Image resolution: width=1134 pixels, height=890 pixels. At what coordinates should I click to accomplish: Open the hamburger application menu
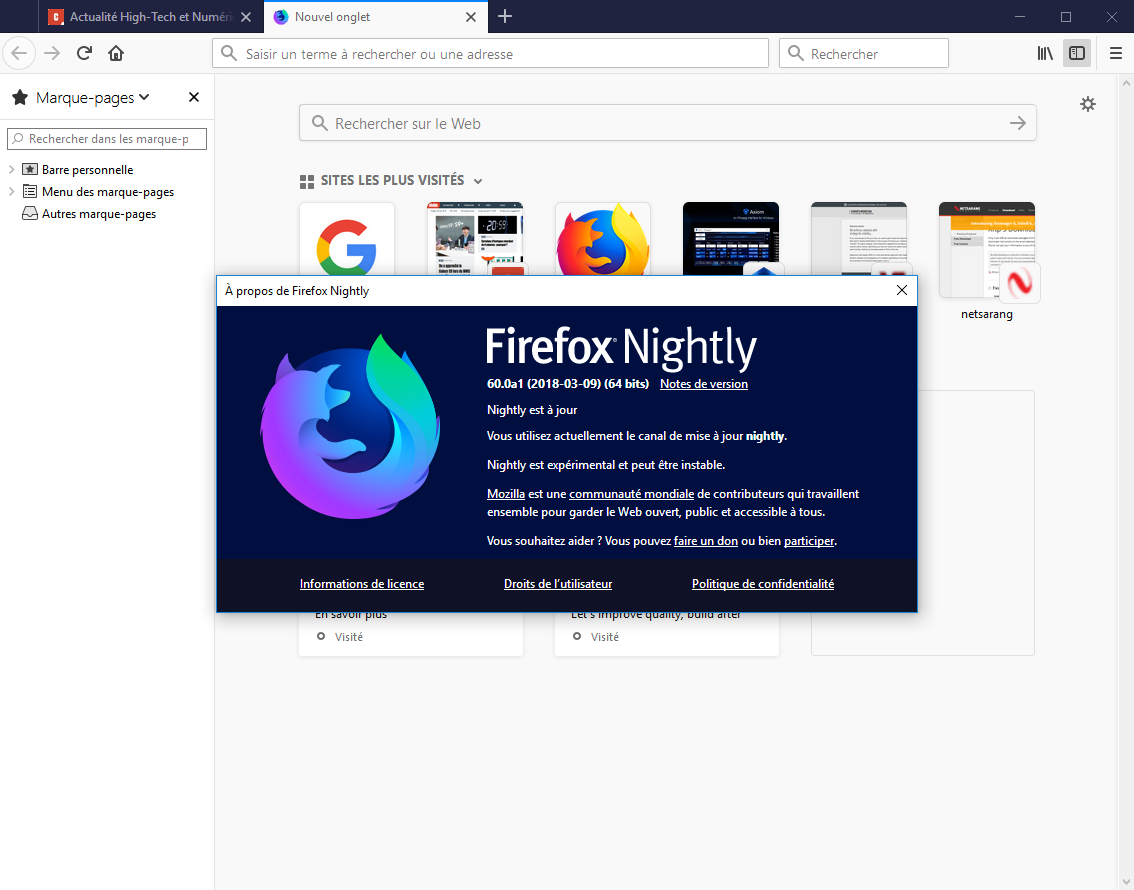tap(1115, 53)
